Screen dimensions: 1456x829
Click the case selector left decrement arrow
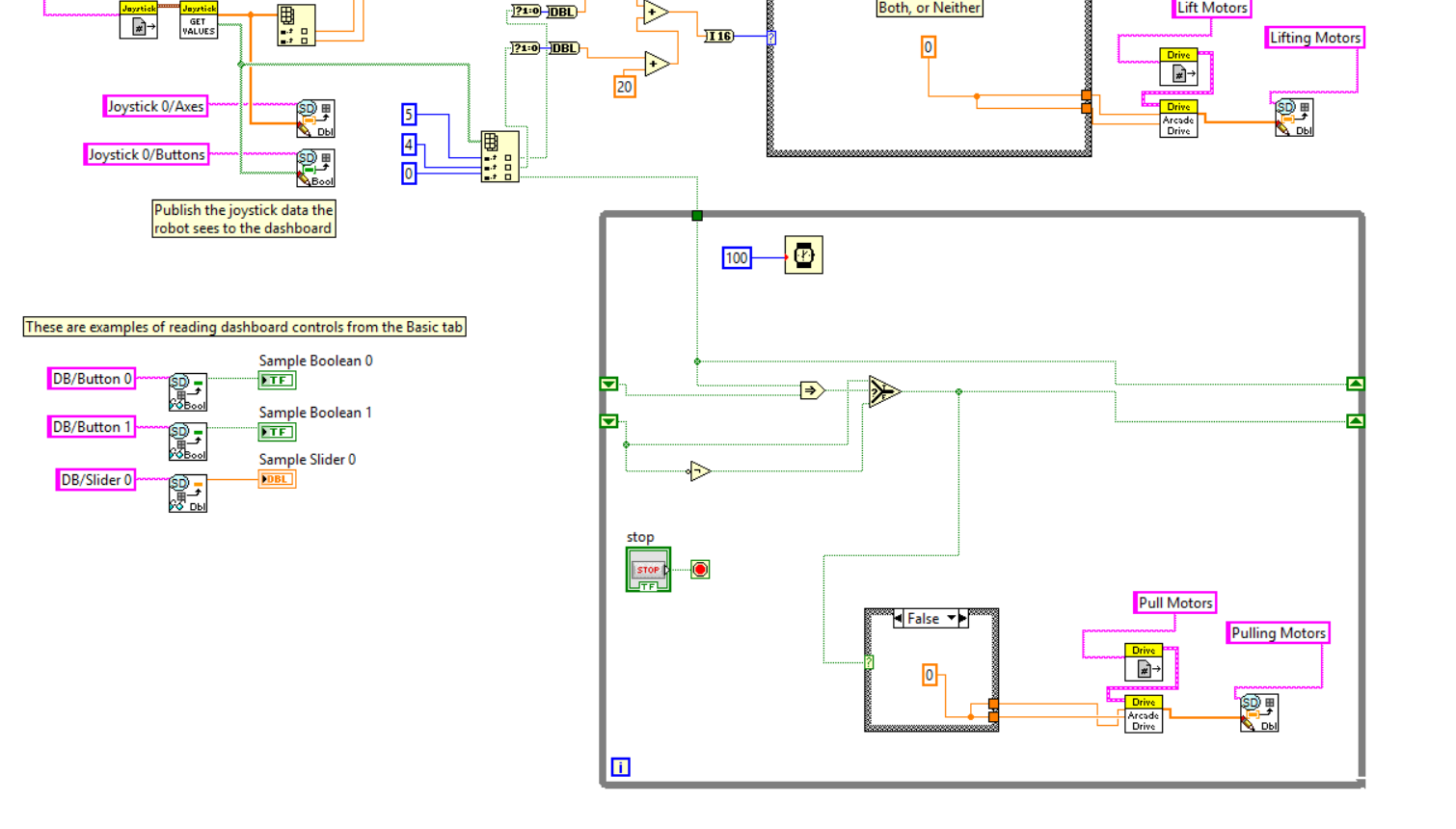tap(899, 619)
